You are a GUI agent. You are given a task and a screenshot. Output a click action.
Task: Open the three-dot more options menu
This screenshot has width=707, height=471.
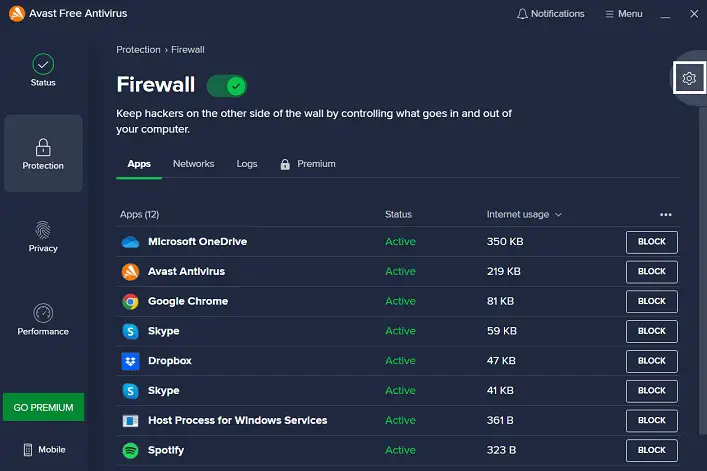coord(666,215)
